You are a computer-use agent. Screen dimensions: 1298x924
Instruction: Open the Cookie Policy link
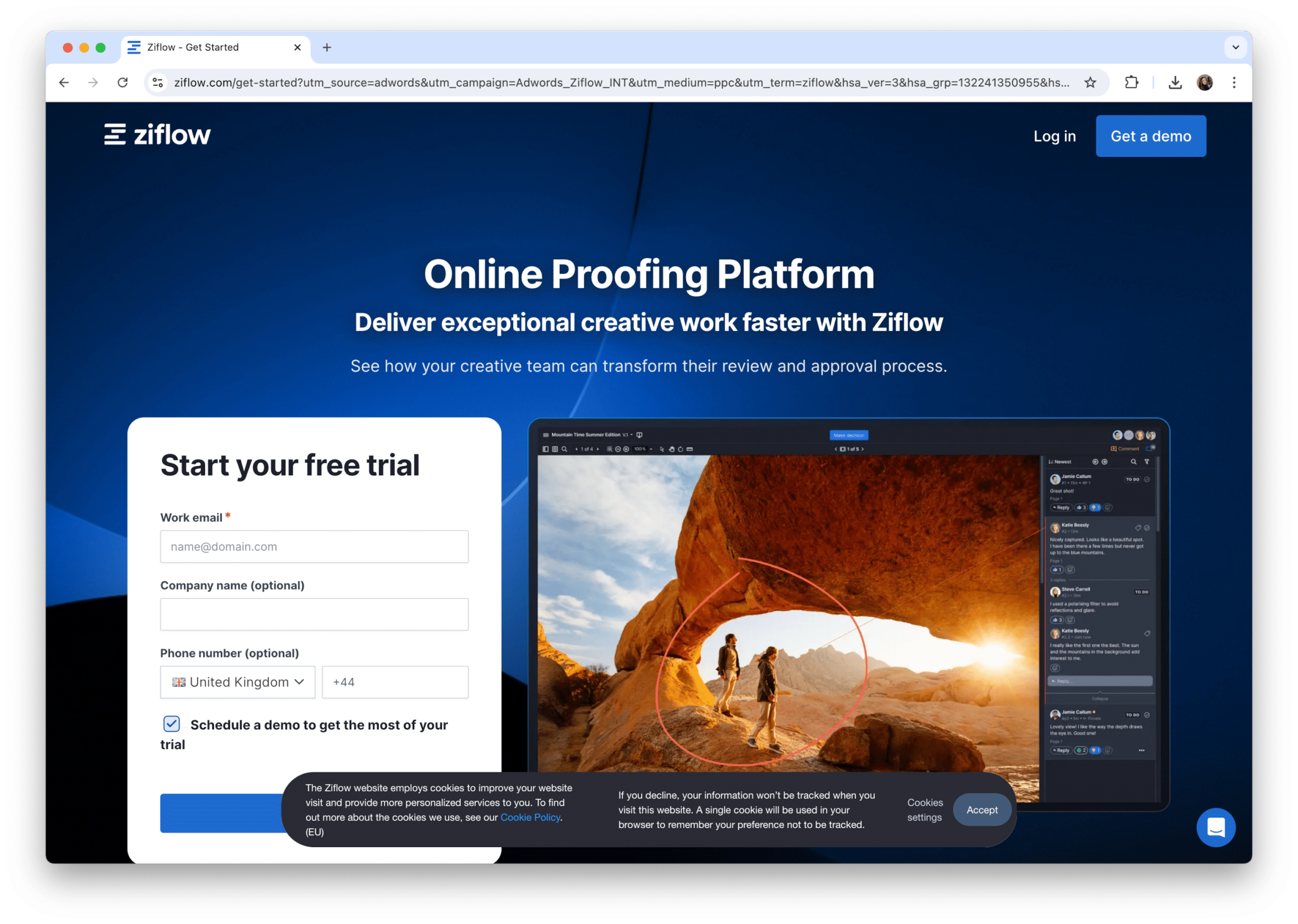pyautogui.click(x=530, y=817)
